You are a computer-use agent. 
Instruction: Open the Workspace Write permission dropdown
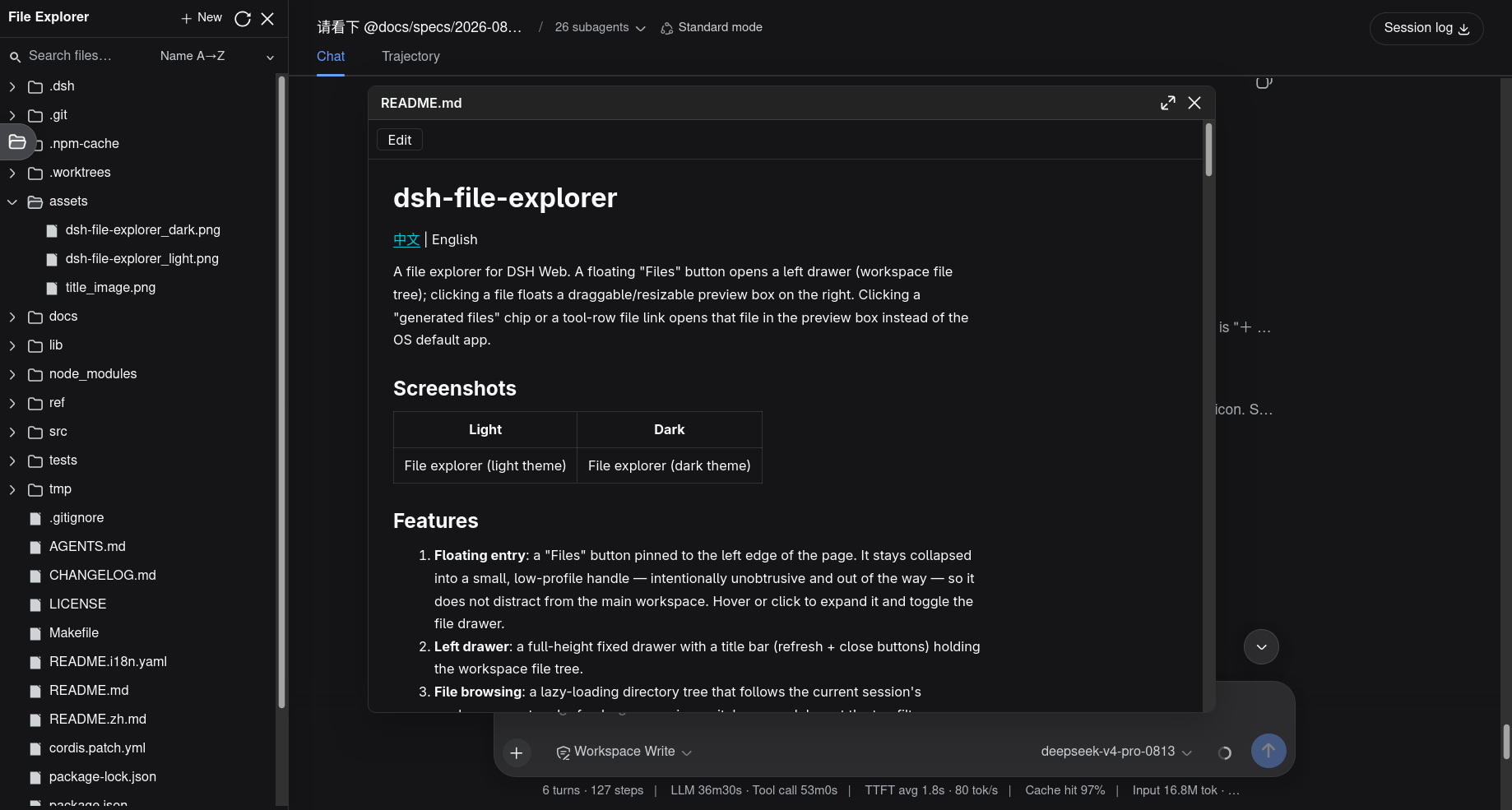tap(624, 752)
